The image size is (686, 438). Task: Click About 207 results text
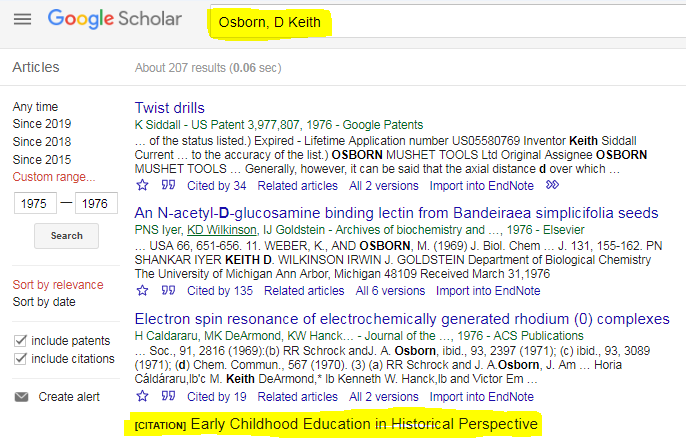(x=208, y=68)
